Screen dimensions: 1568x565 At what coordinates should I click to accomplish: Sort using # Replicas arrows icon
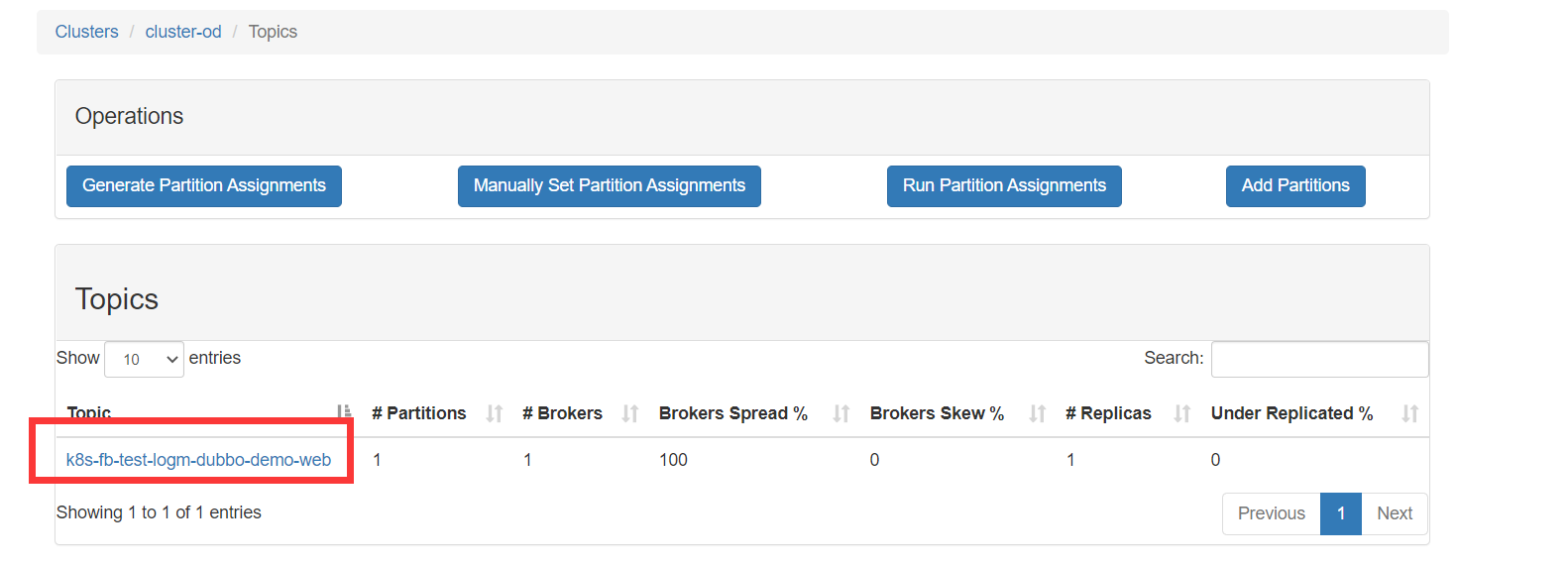[1182, 413]
